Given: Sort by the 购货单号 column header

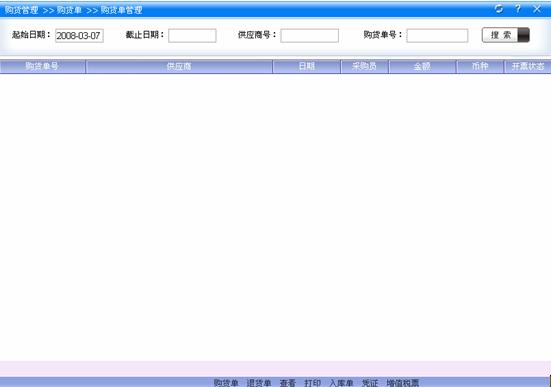Looking at the screenshot, I should tap(42, 66).
